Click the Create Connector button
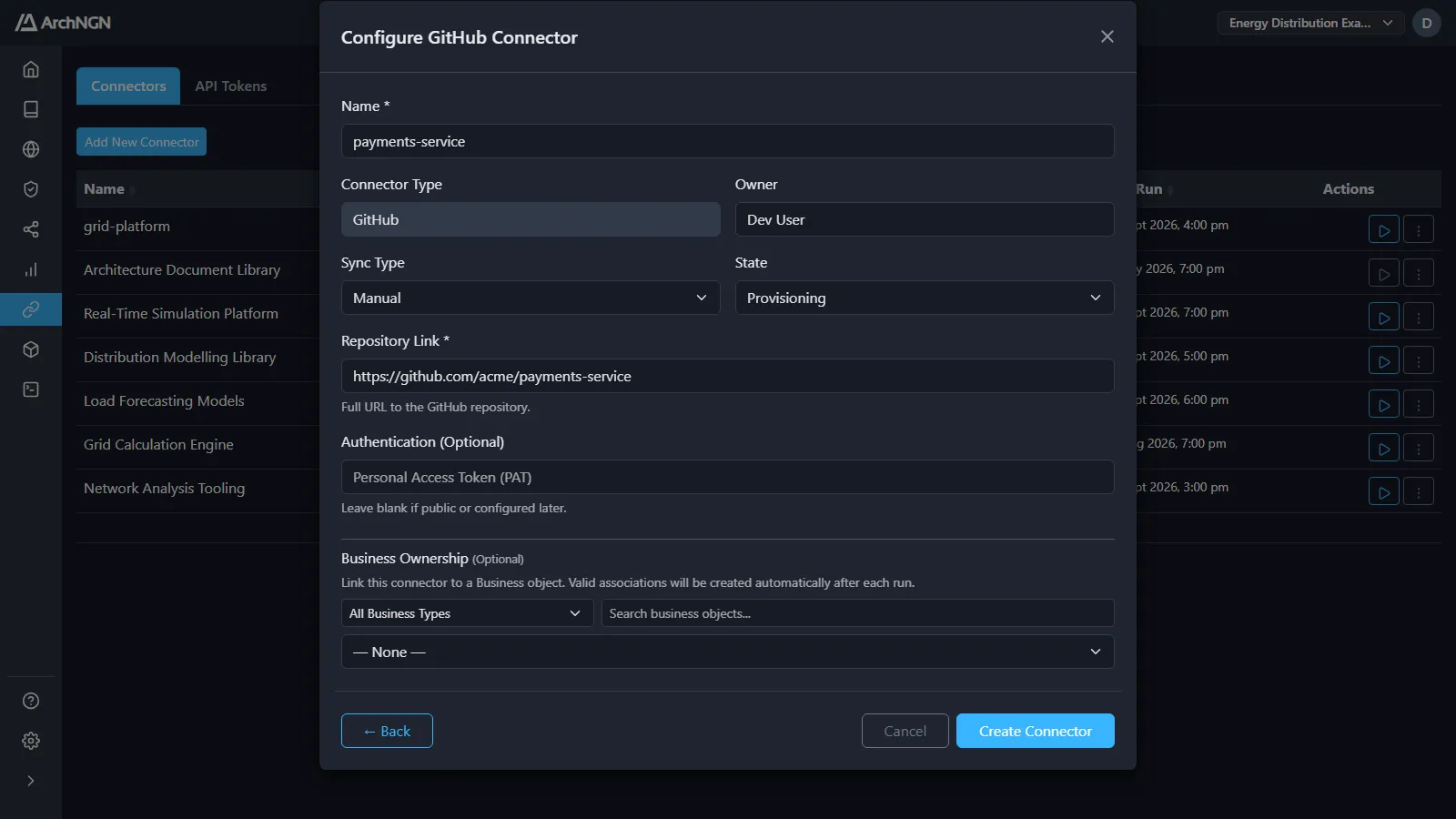Image resolution: width=1456 pixels, height=819 pixels. pos(1036,731)
